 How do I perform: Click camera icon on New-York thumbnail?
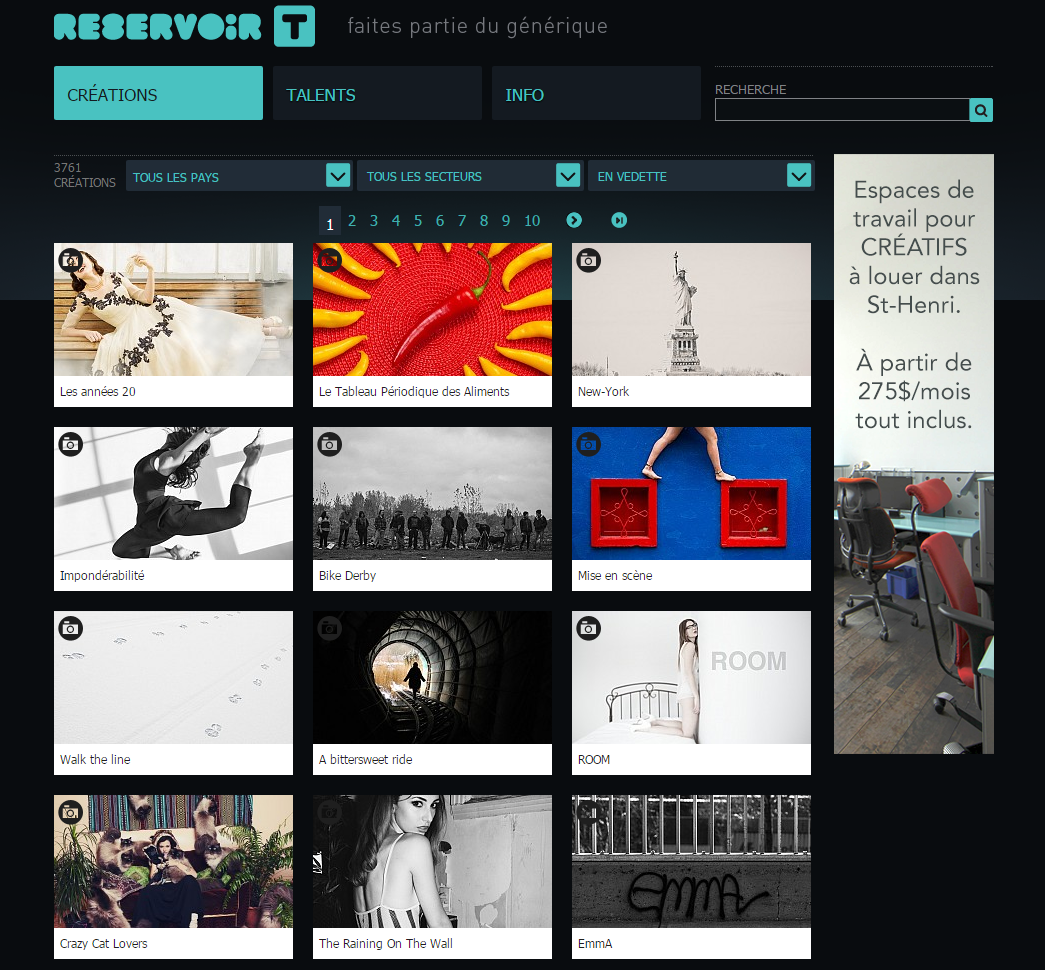[x=588, y=260]
